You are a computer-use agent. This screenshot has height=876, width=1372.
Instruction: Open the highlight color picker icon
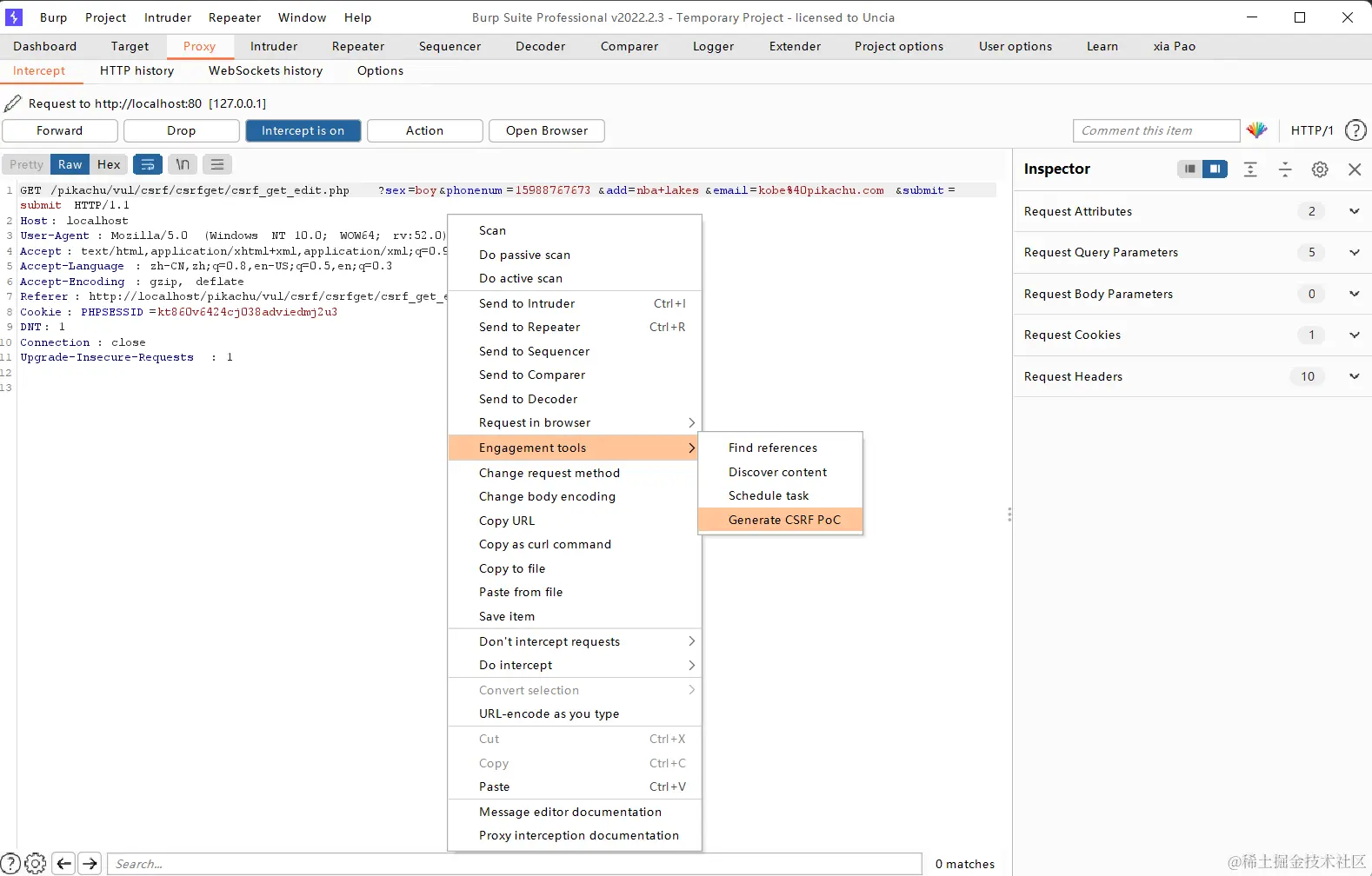1257,130
